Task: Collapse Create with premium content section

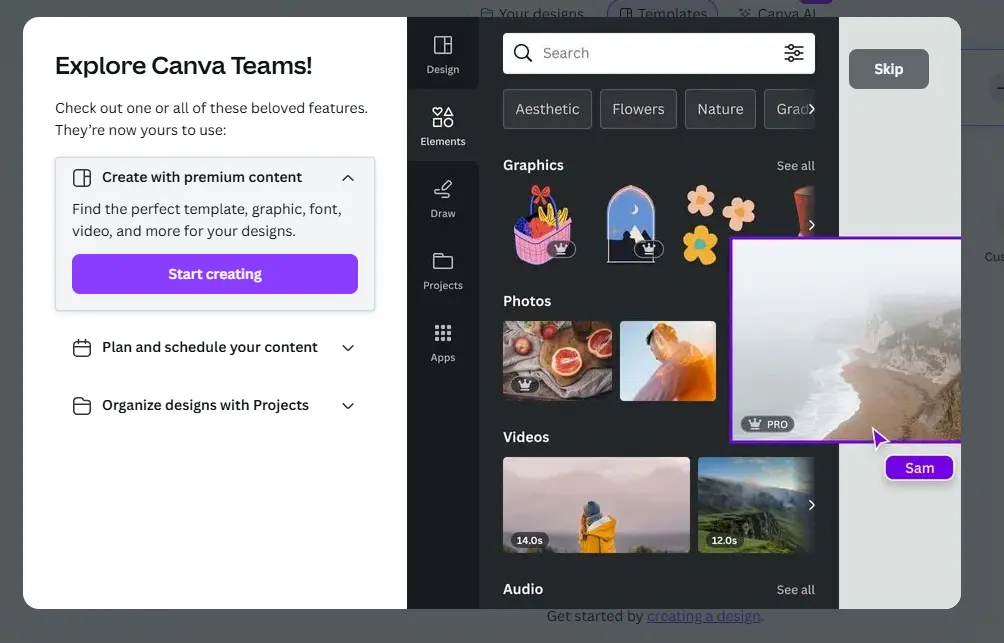Action: (348, 178)
